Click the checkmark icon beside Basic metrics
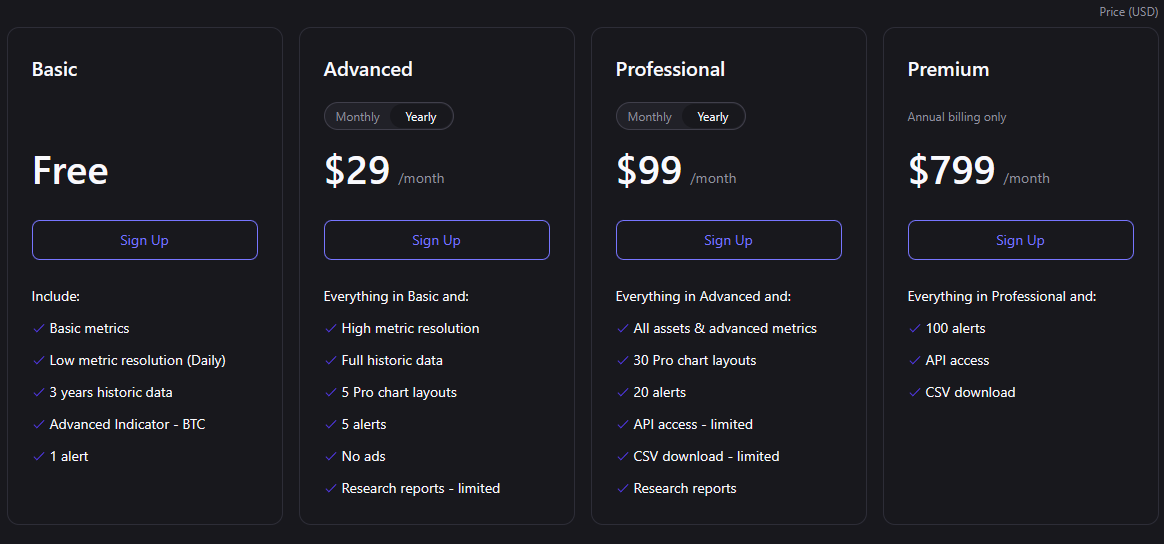The image size is (1164, 544). [38, 328]
